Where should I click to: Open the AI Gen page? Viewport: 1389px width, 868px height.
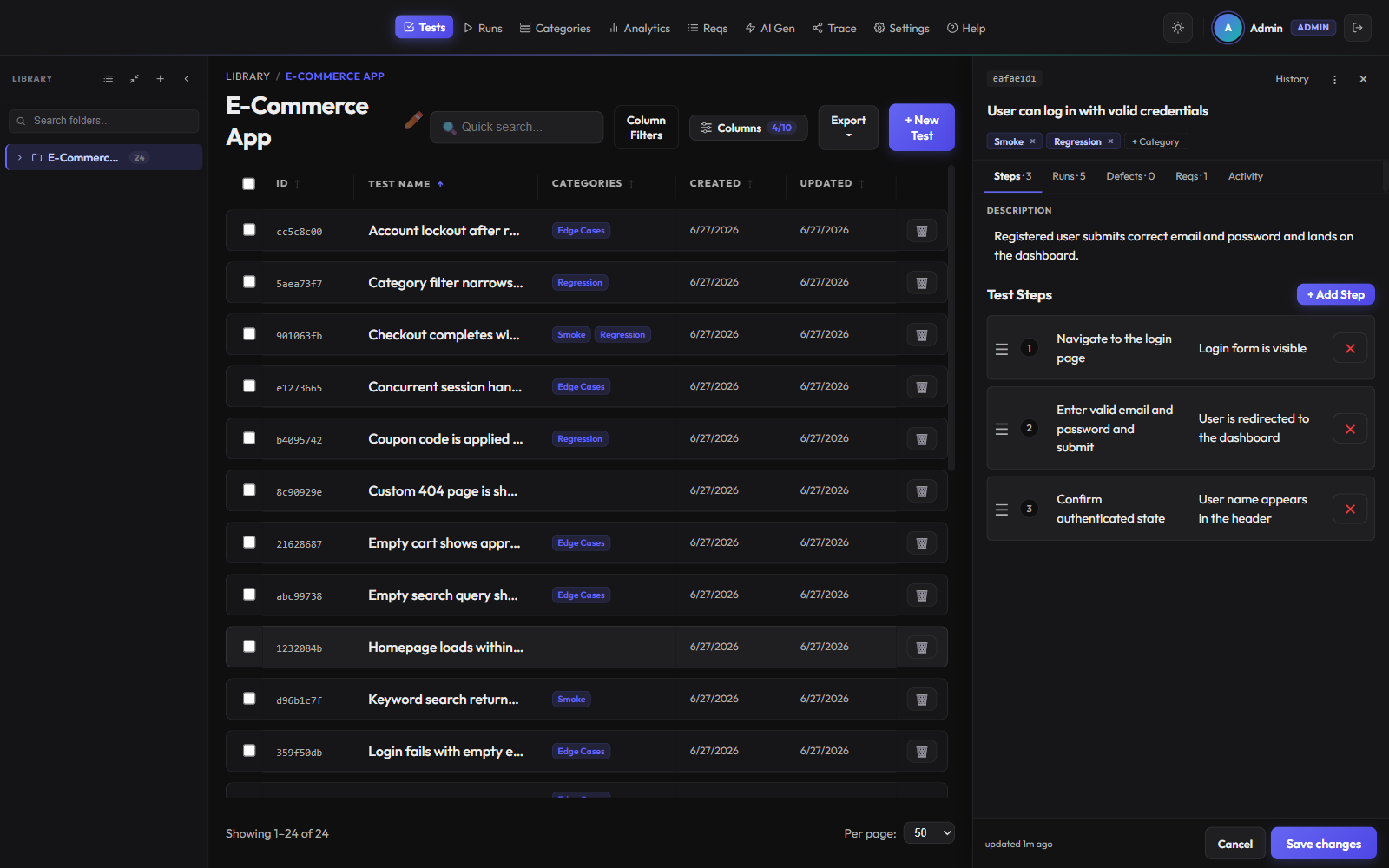770,28
